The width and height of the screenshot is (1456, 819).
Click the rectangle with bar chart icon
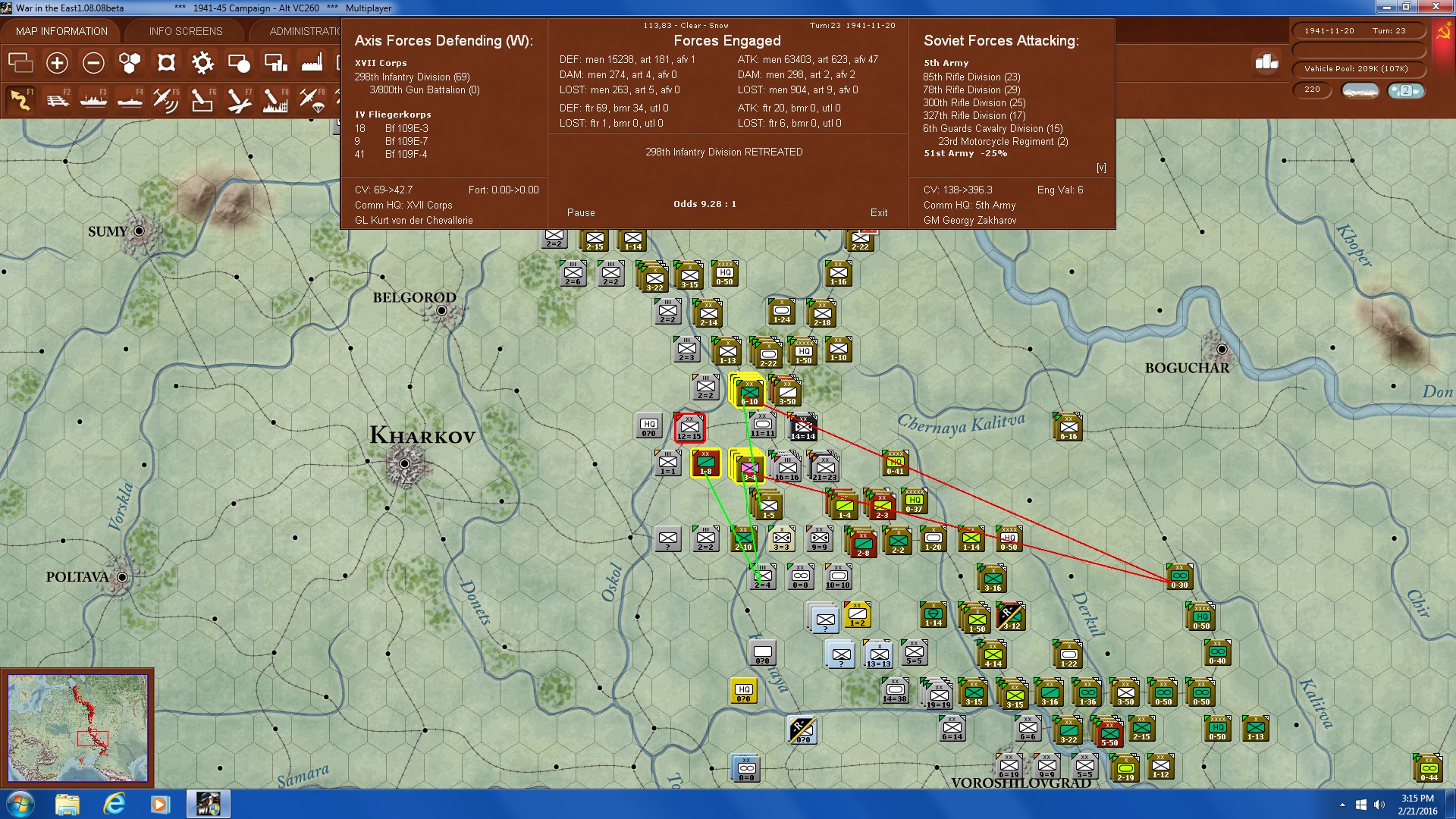[x=275, y=63]
